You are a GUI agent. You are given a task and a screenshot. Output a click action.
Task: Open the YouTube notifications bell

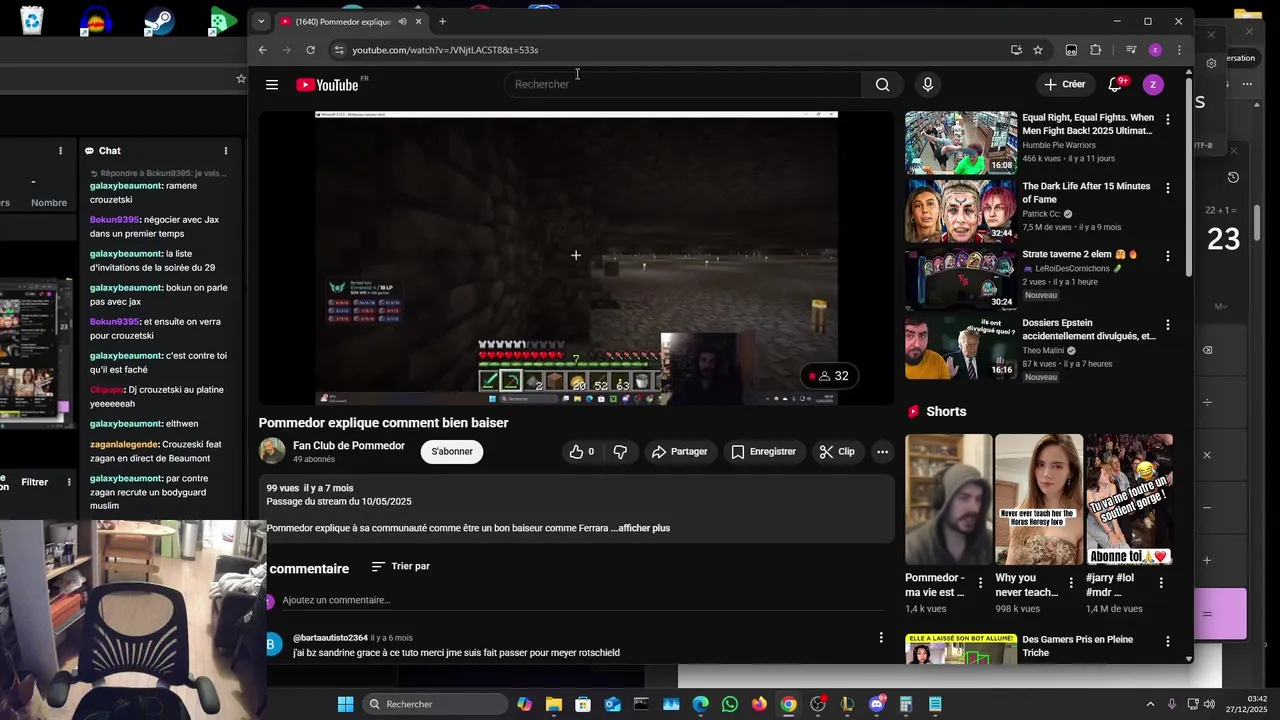click(1116, 85)
